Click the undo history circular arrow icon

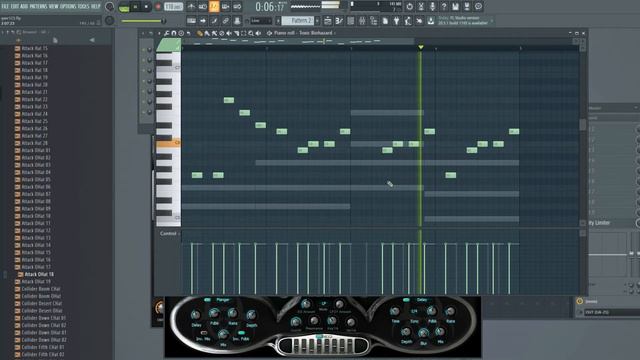pos(409,7)
